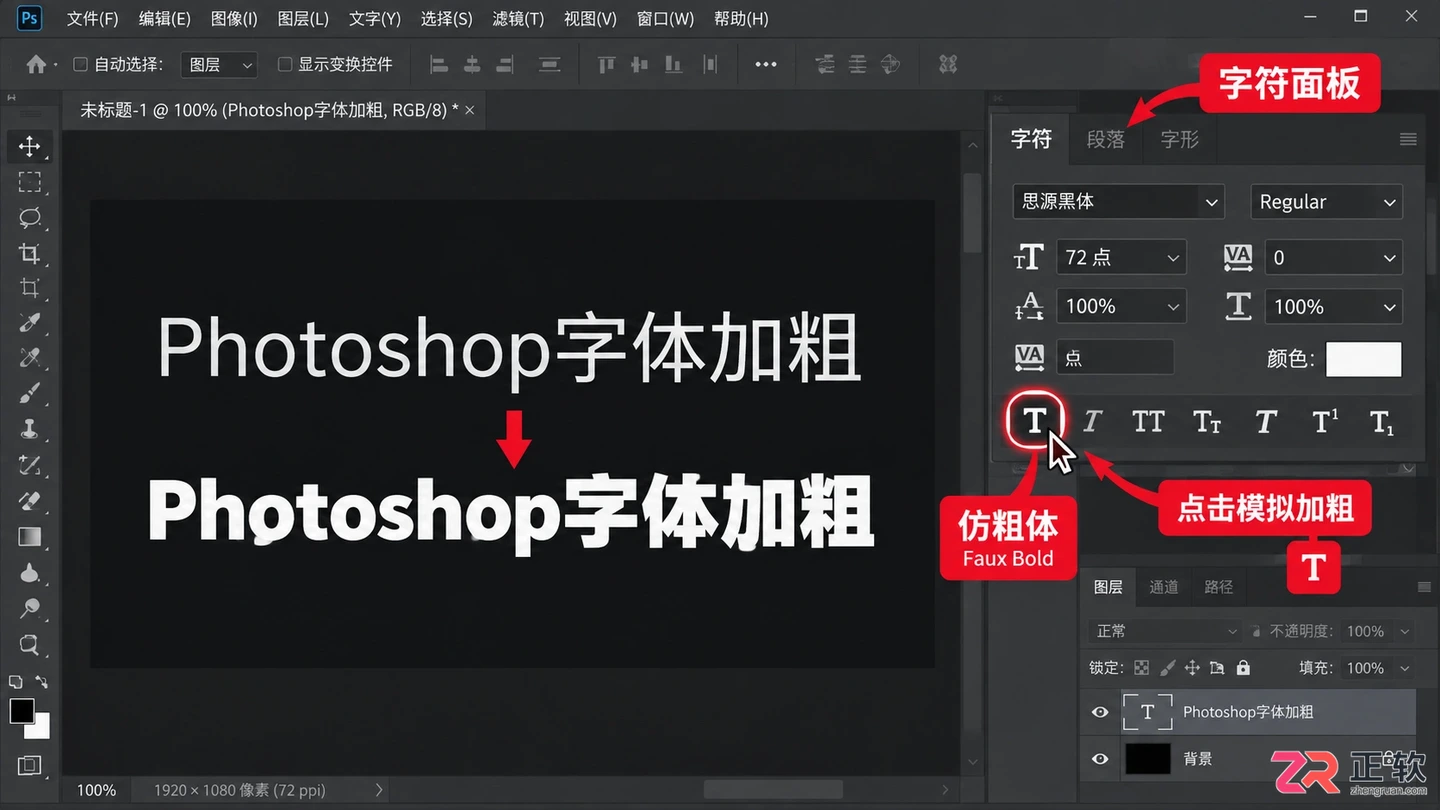The image size is (1440, 810).
Task: Select the Brush tool
Action: click(x=29, y=394)
